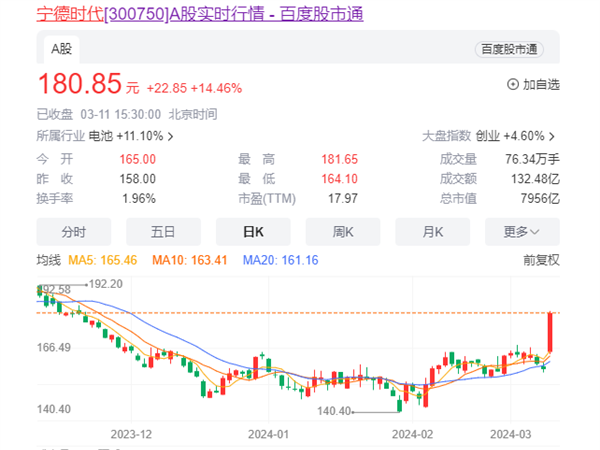Expand the 更多 dropdown
This screenshot has width=600, height=450.
click(x=522, y=232)
